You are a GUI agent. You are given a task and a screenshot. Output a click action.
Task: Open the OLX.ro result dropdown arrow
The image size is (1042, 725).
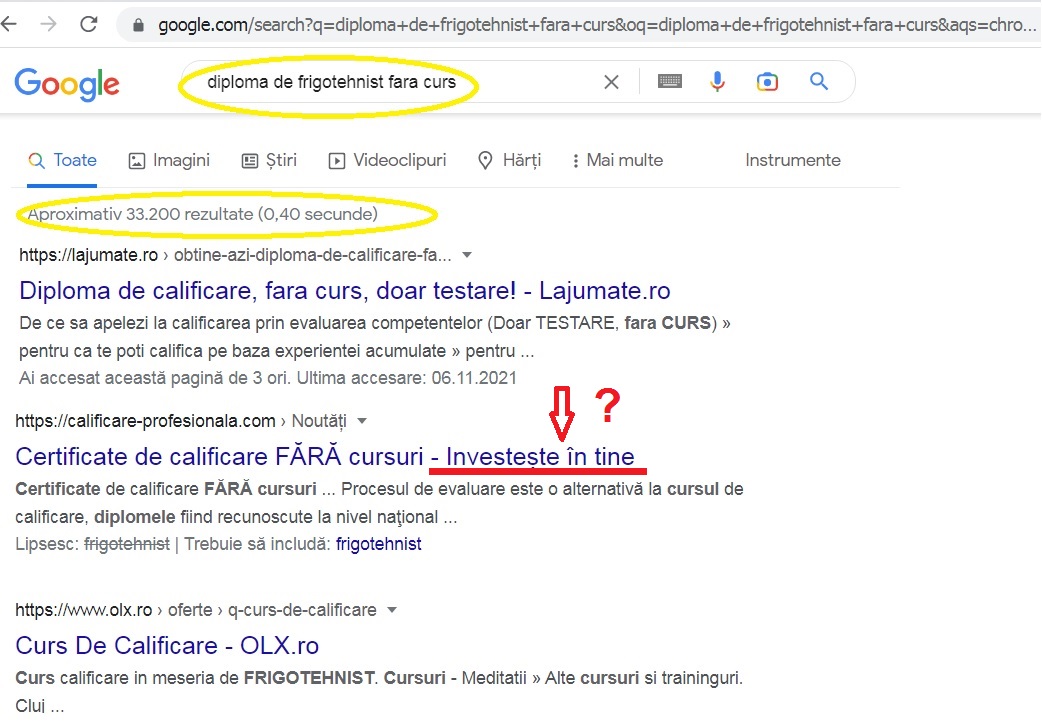point(392,609)
